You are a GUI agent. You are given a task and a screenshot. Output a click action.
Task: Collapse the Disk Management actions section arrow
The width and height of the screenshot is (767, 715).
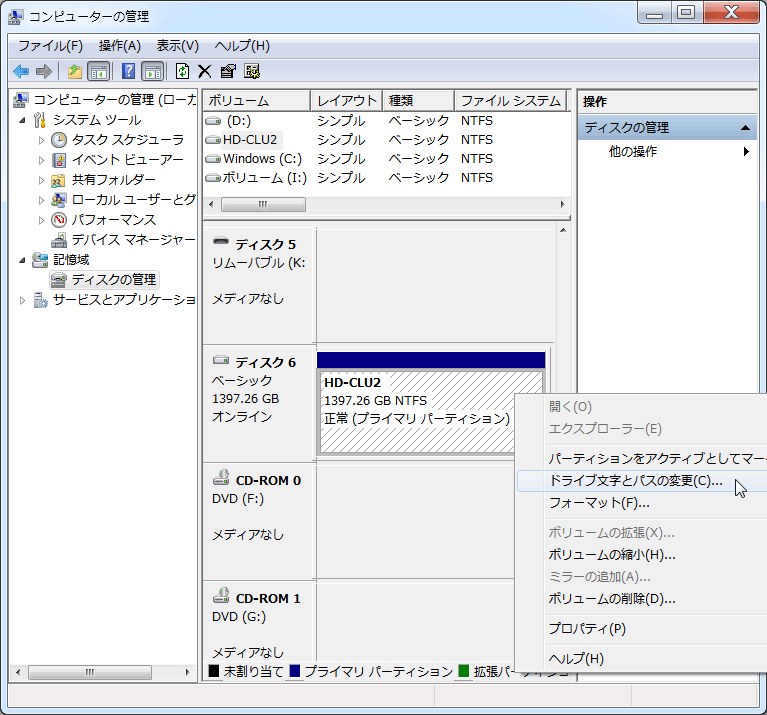[x=745, y=128]
